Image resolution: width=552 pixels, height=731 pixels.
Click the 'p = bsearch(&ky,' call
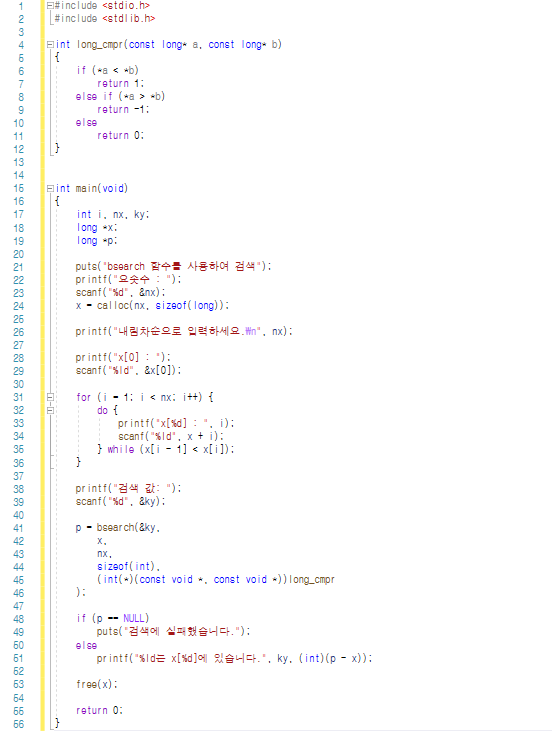point(118,528)
